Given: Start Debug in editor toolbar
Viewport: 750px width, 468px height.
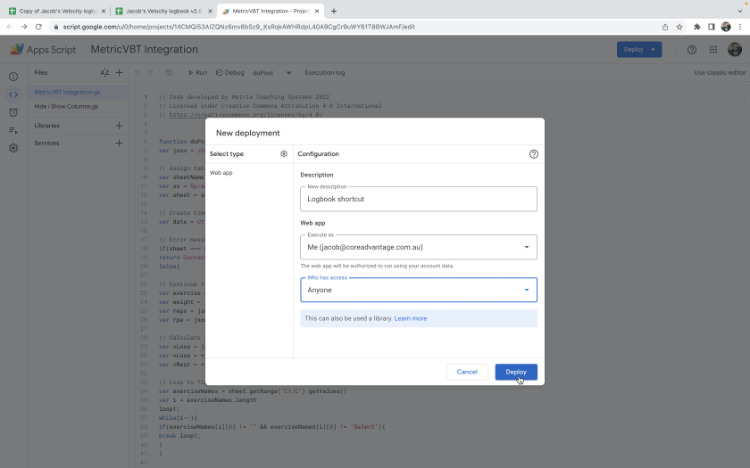Looking at the screenshot, I should tap(230, 73).
